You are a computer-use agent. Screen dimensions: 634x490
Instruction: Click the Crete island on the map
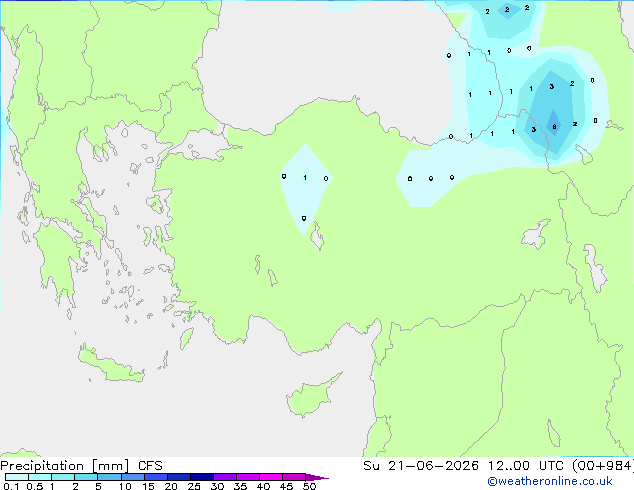coord(110,365)
